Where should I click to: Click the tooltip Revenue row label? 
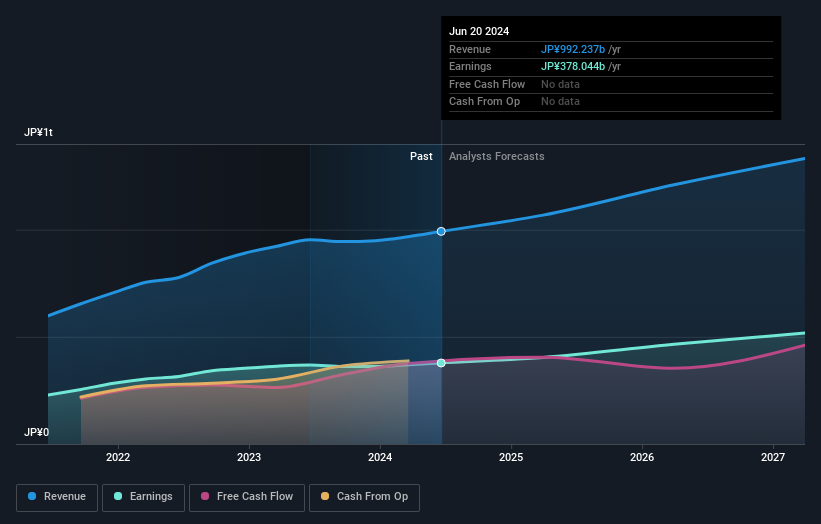[x=470, y=49]
